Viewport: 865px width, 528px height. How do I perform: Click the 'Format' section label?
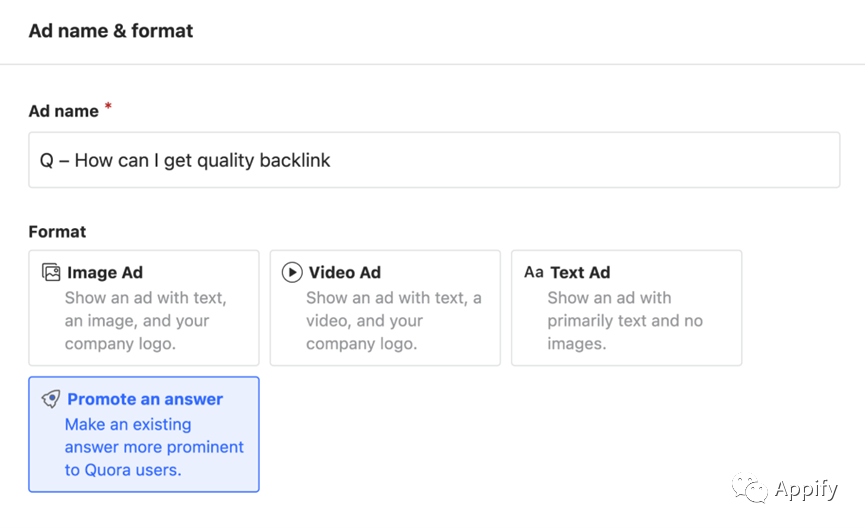[x=57, y=232]
